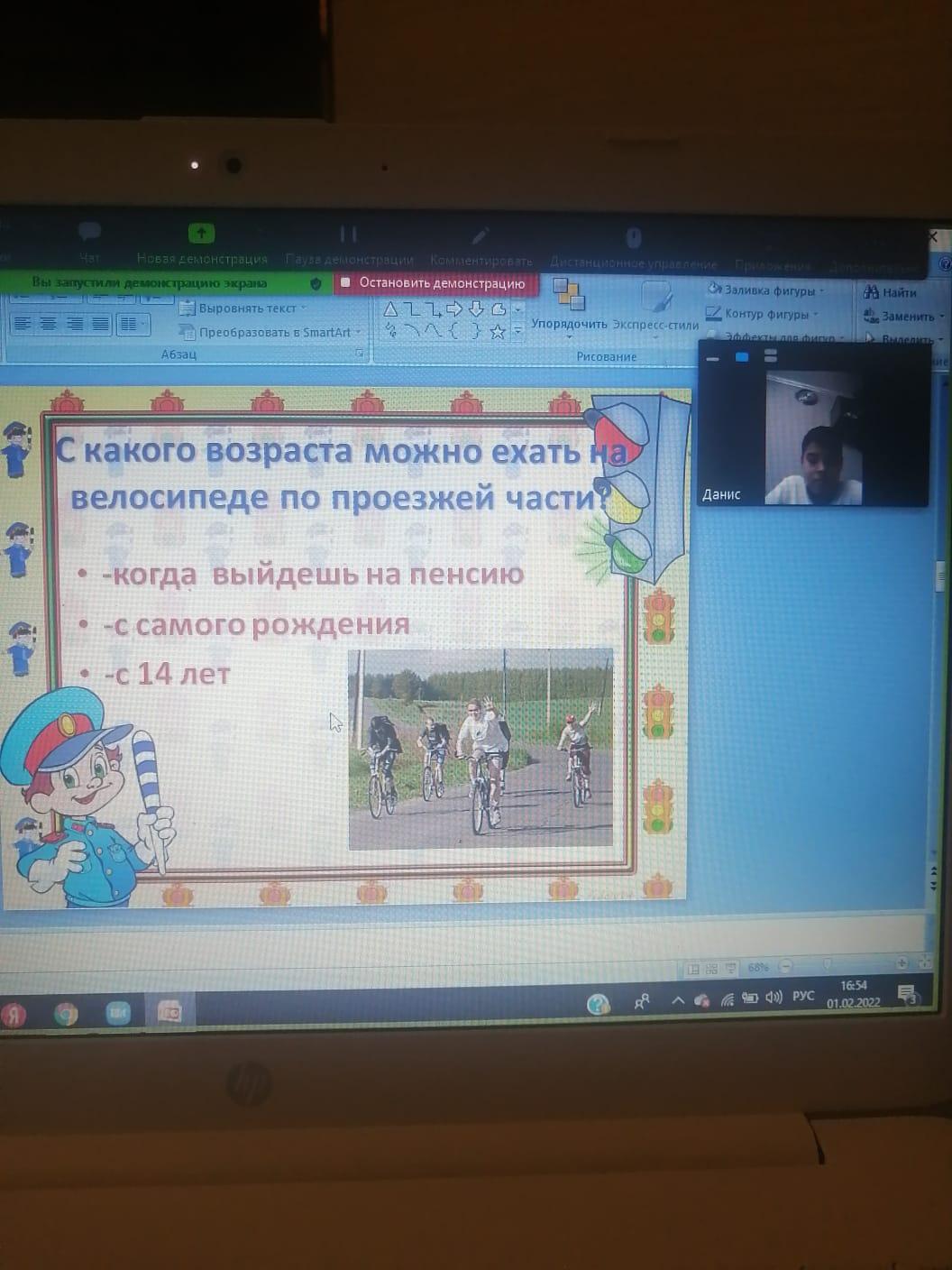
Task: Open the Выровнять текст dropdown
Action: coord(243,308)
